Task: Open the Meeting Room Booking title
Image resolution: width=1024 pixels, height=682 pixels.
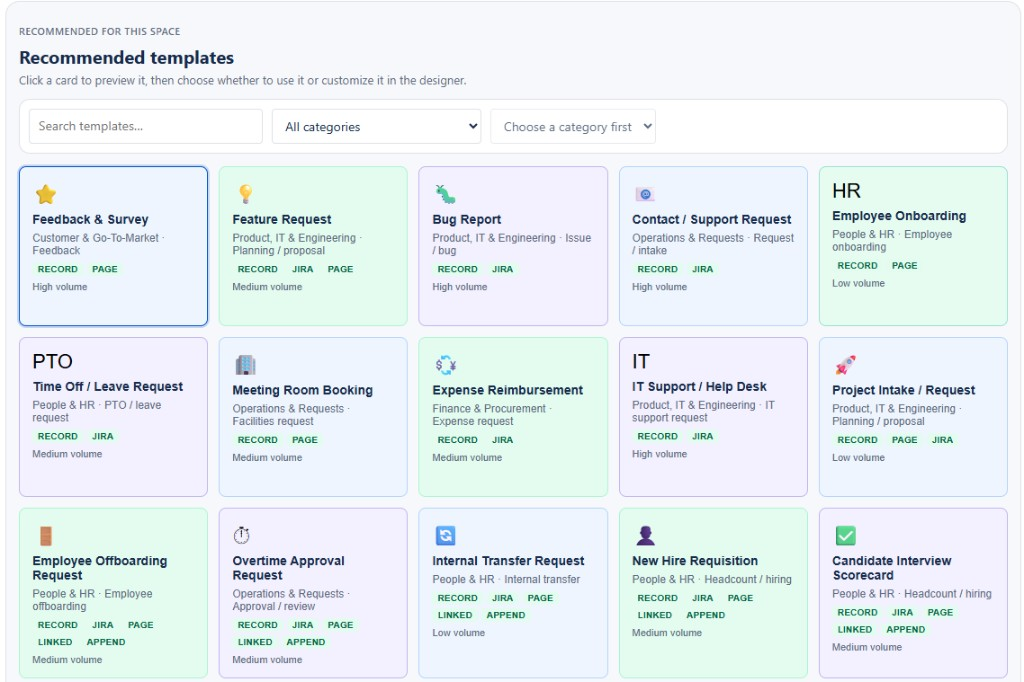Action: click(302, 390)
